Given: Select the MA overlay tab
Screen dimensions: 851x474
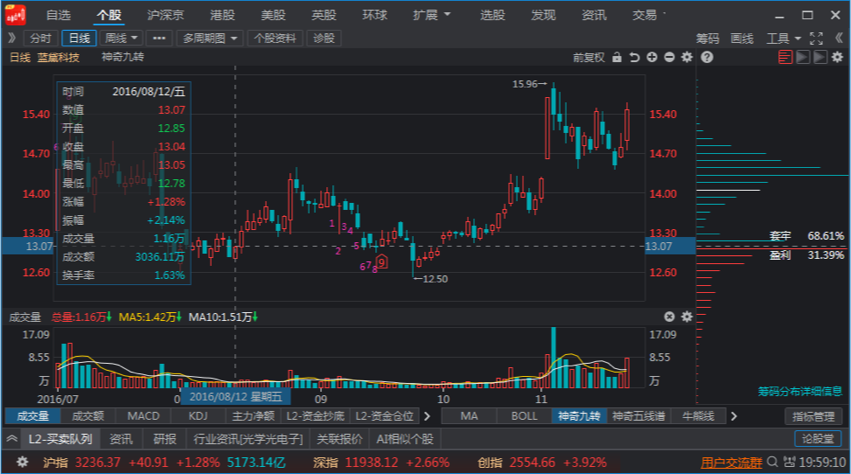Looking at the screenshot, I should [469, 416].
